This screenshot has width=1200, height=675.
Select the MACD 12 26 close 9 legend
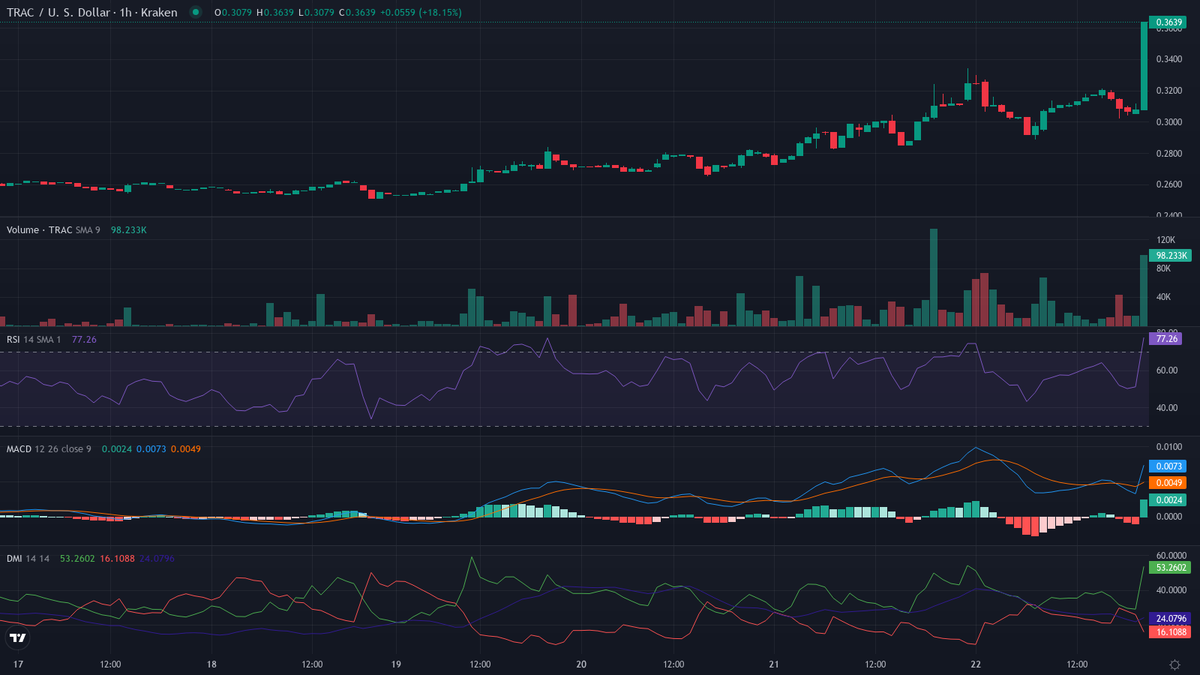(x=49, y=448)
